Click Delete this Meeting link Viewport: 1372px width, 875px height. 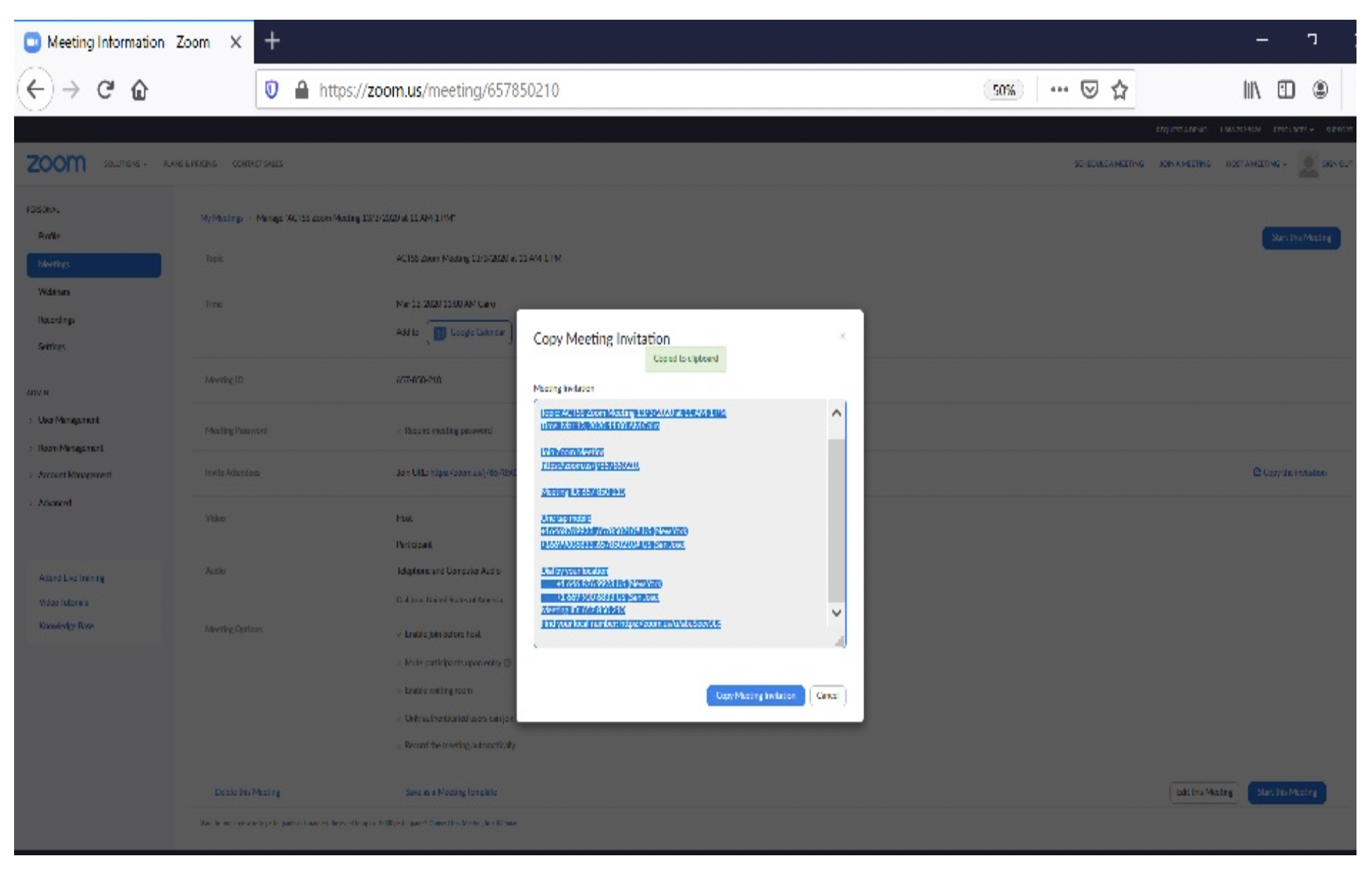point(247,793)
